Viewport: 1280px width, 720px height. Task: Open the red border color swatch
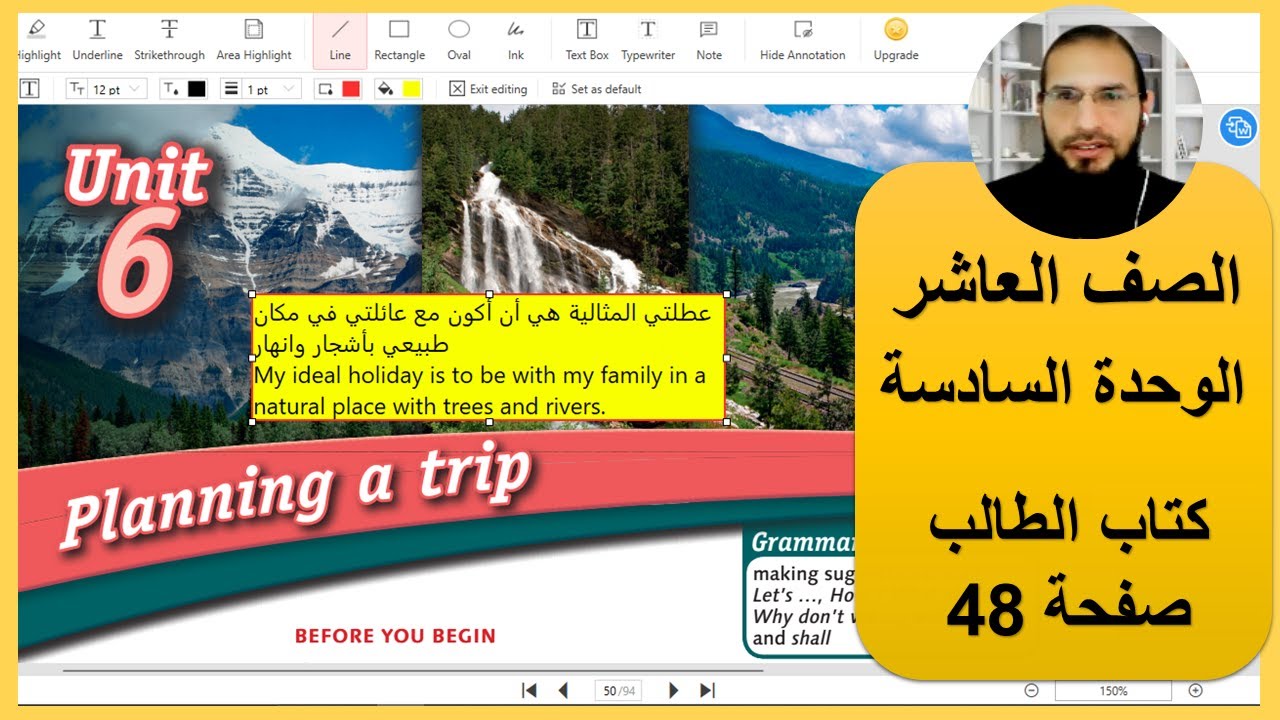pos(350,89)
